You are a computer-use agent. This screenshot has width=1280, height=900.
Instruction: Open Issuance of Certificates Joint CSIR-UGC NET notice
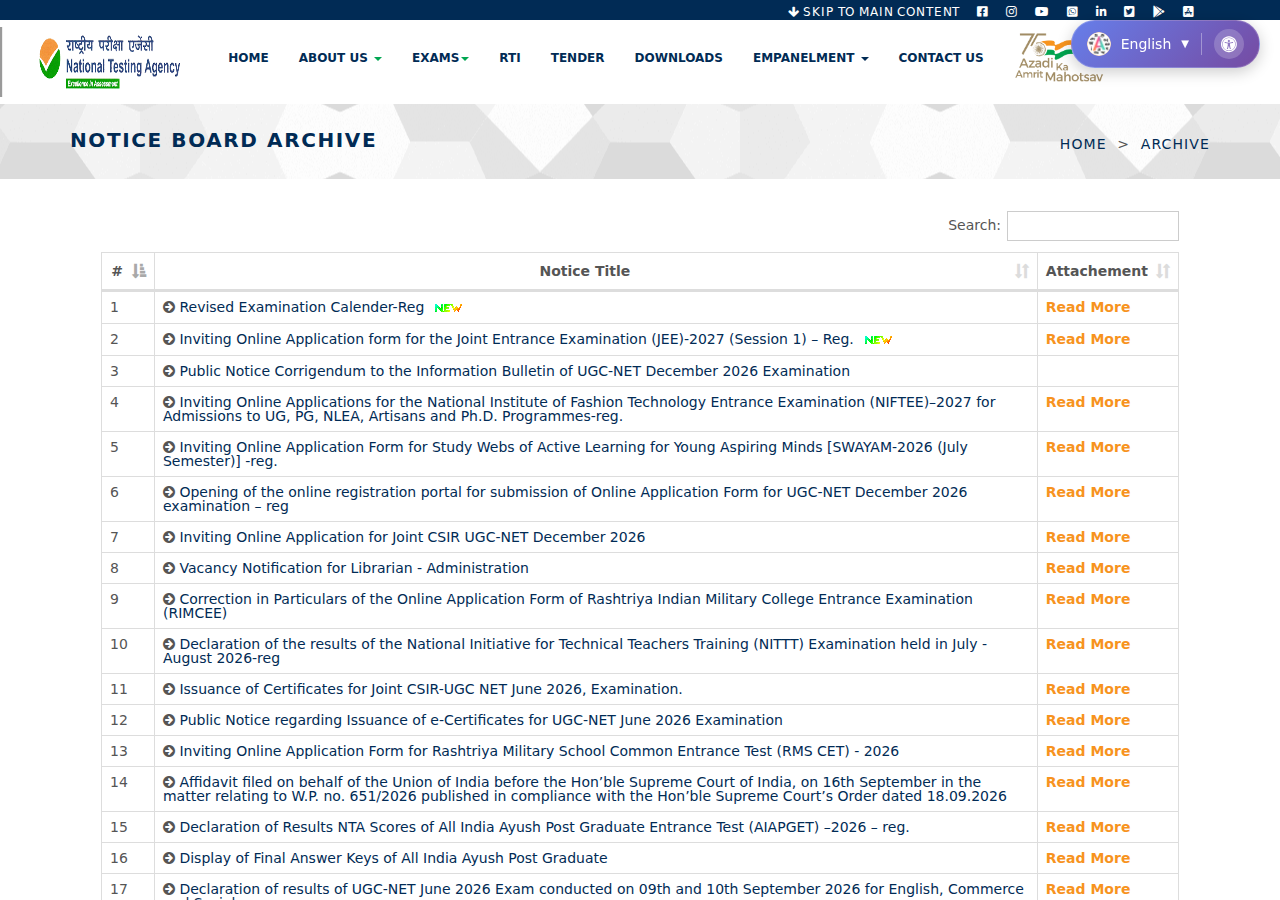431,690
